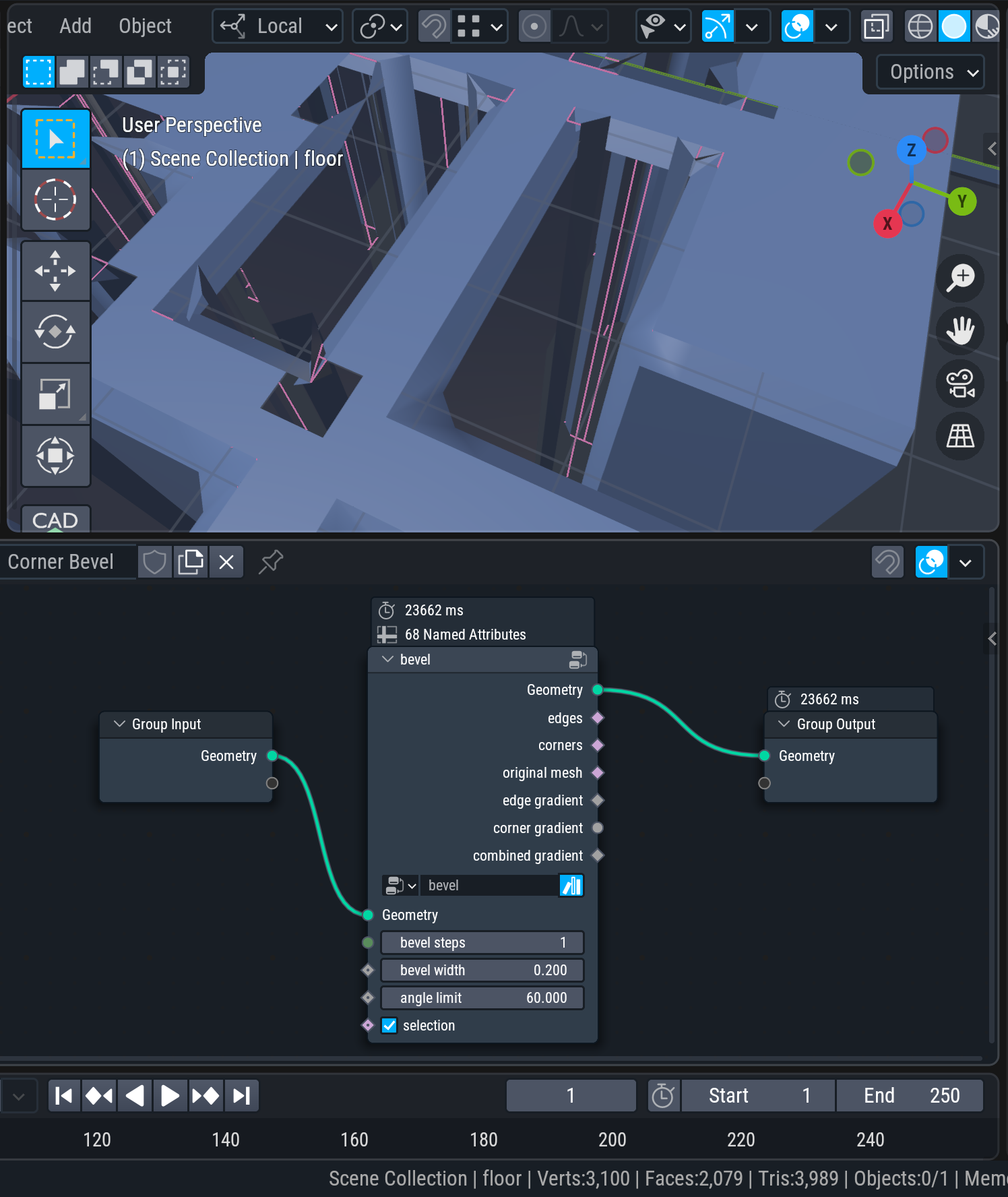This screenshot has height=1197, width=1008.
Task: Choose the Move tool
Action: coord(56,271)
